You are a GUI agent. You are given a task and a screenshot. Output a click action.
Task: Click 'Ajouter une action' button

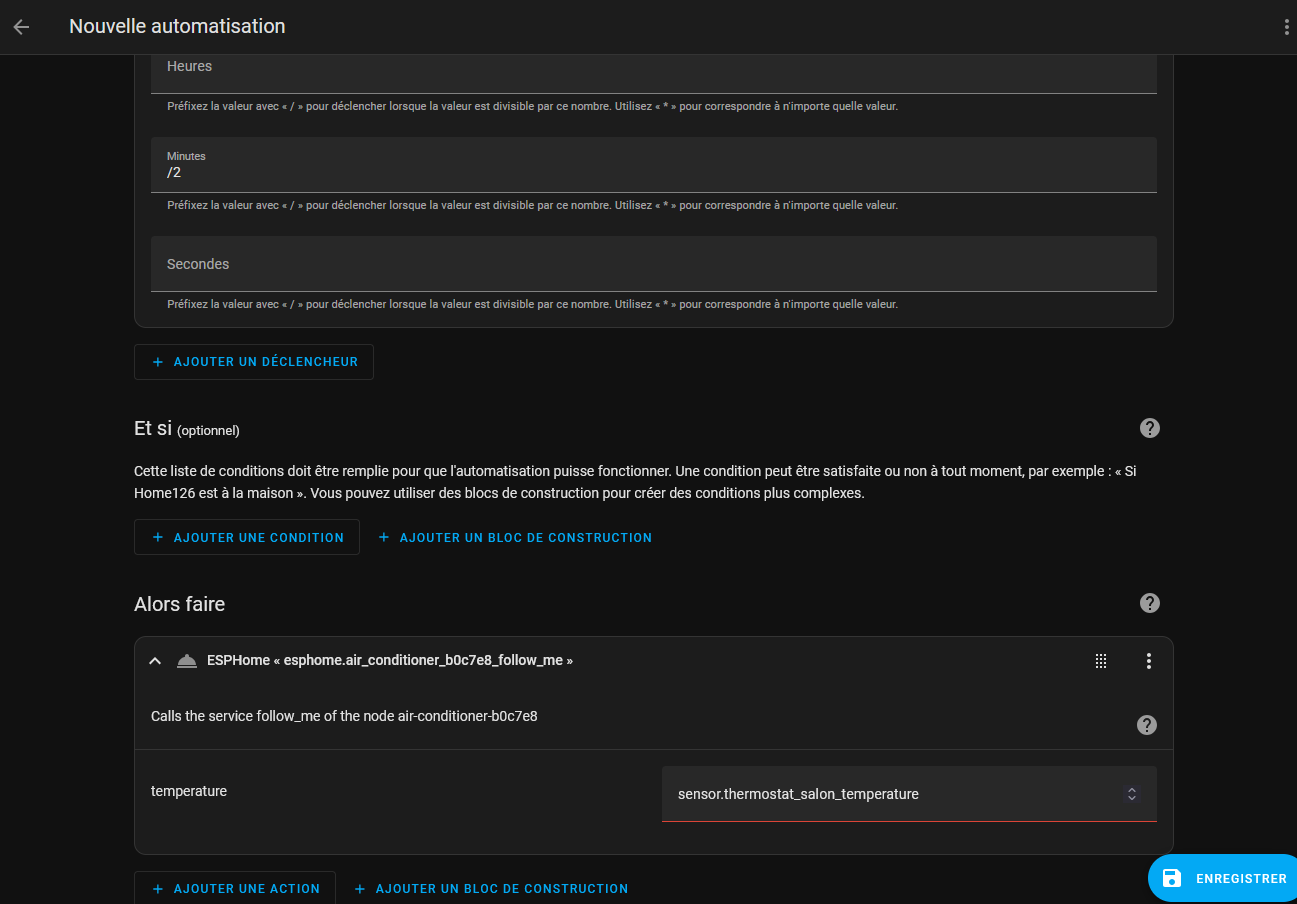[235, 888]
